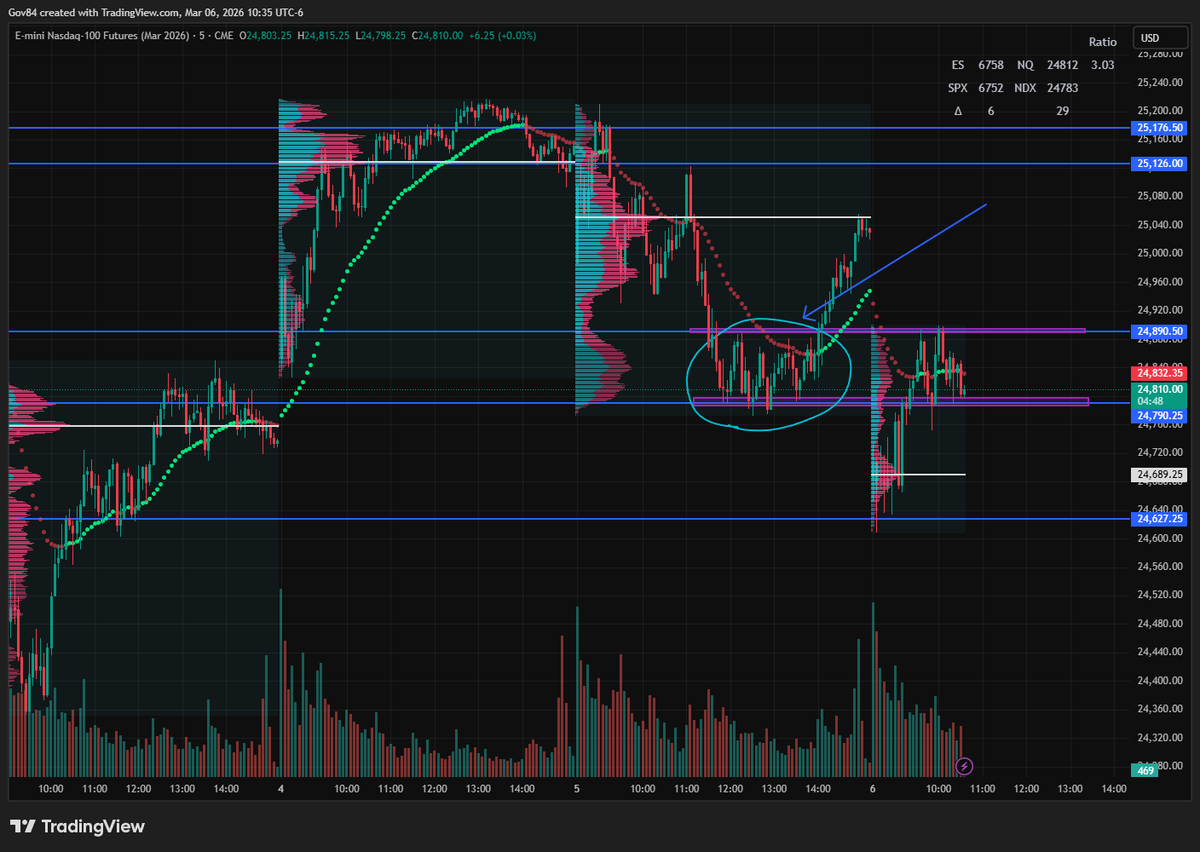Click the green 24,810.00 last price label

[x=1160, y=388]
